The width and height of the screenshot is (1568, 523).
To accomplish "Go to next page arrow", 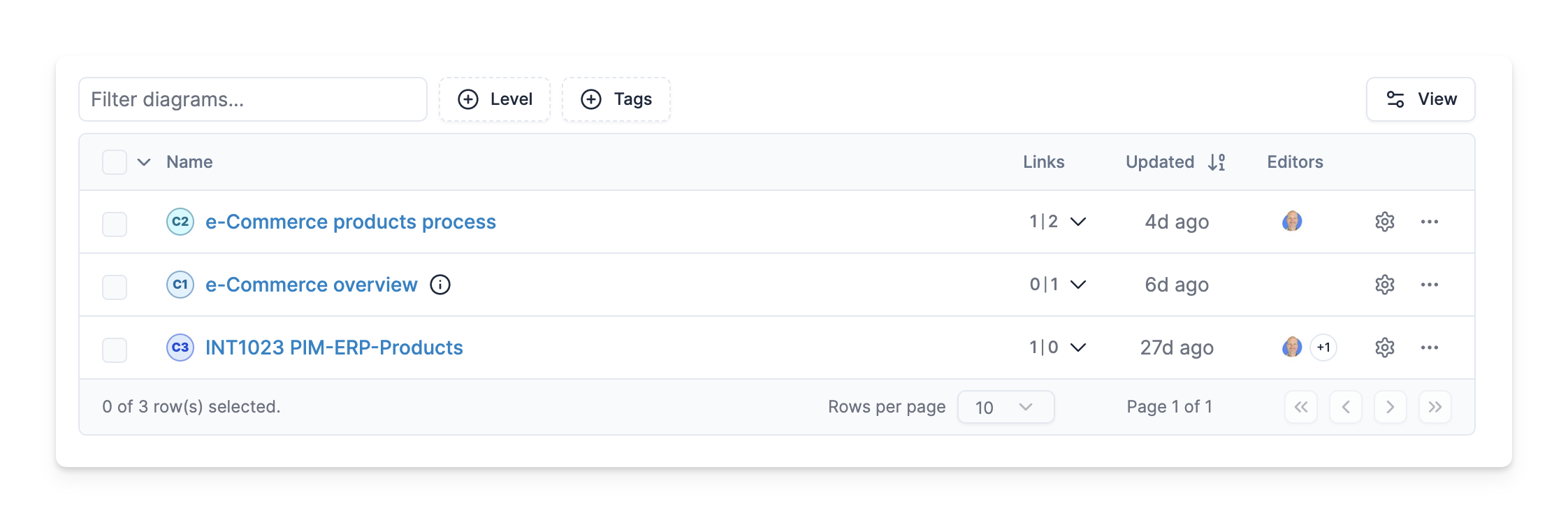I will [x=1390, y=407].
